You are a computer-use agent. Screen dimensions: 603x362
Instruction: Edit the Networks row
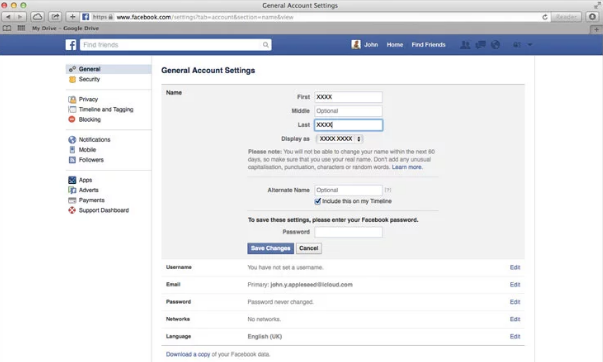point(515,319)
